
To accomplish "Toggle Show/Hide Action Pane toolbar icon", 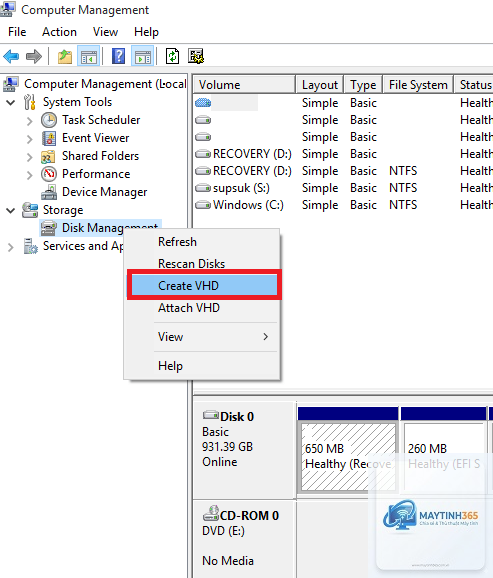I will [x=143, y=56].
